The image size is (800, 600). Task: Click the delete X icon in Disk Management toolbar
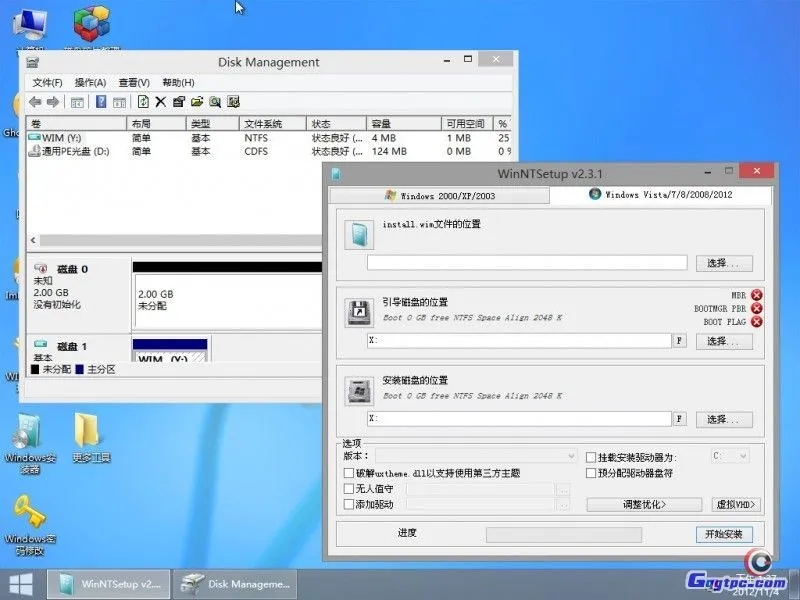coord(161,101)
